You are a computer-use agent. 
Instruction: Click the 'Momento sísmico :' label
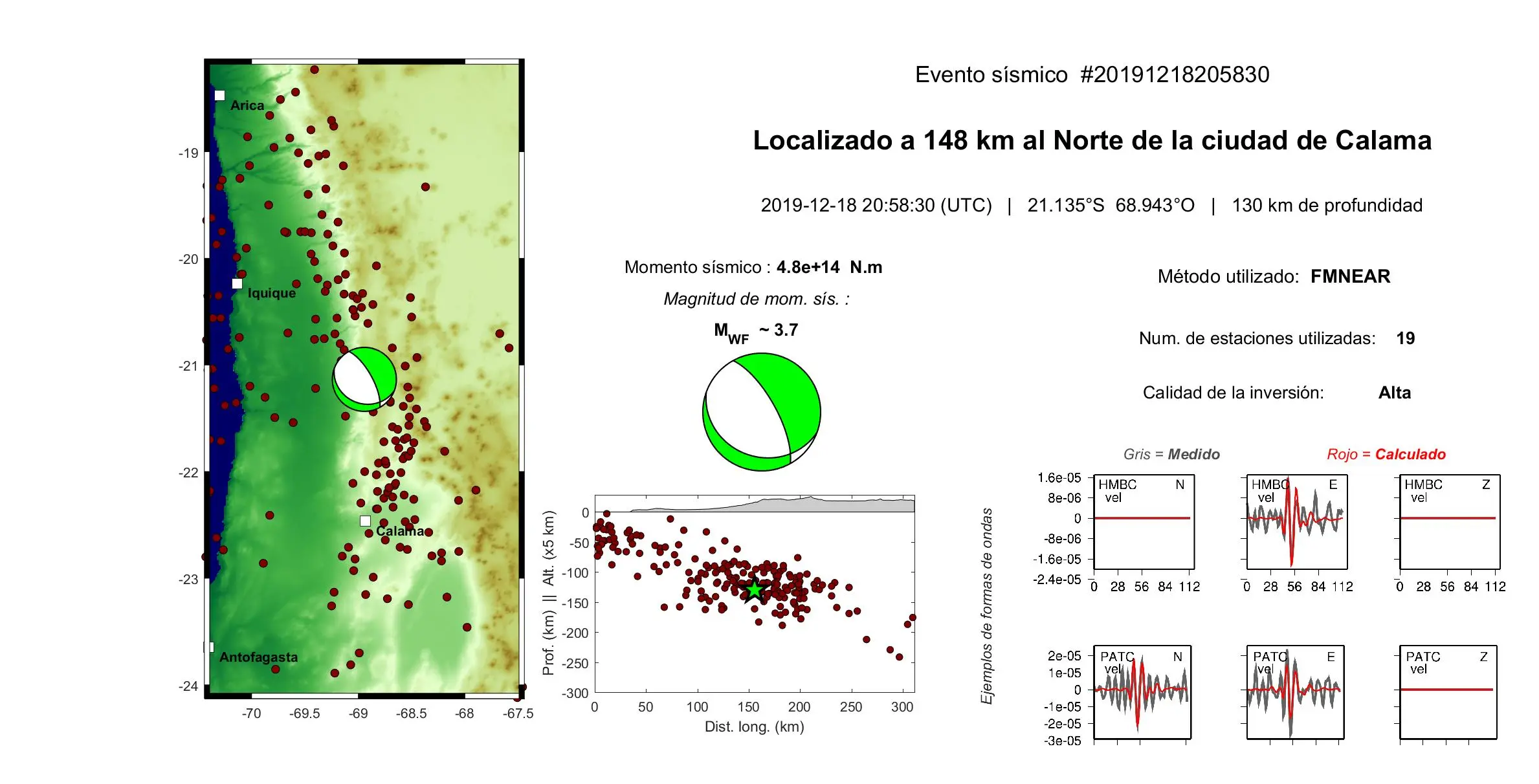tap(698, 267)
